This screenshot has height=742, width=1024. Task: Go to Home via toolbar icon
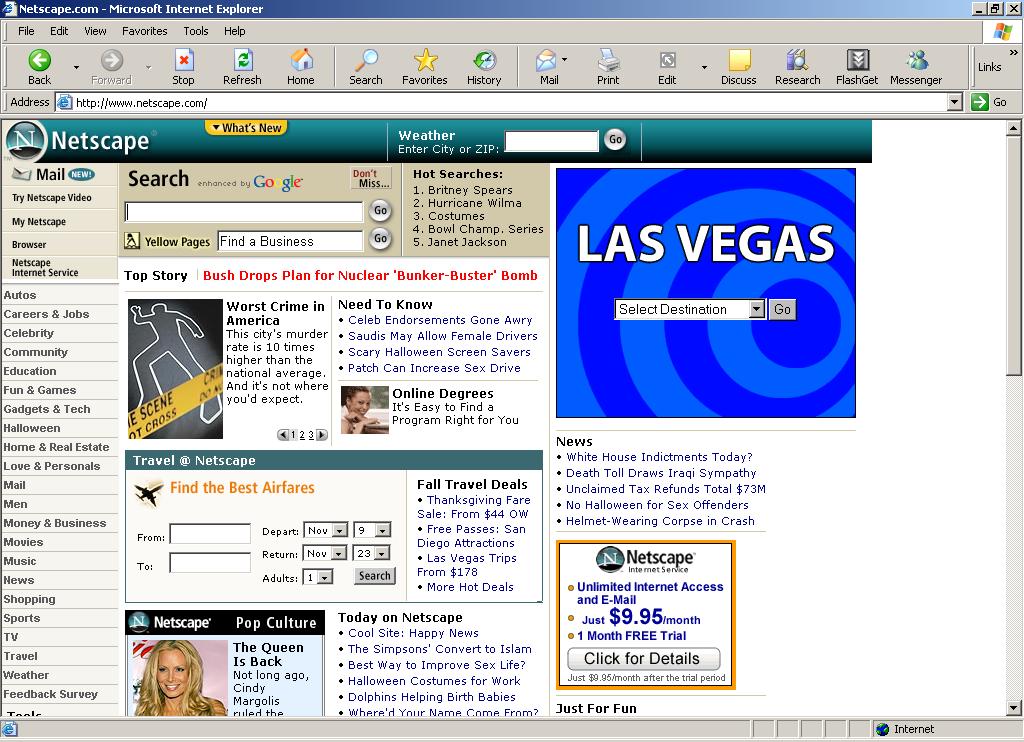point(301,67)
